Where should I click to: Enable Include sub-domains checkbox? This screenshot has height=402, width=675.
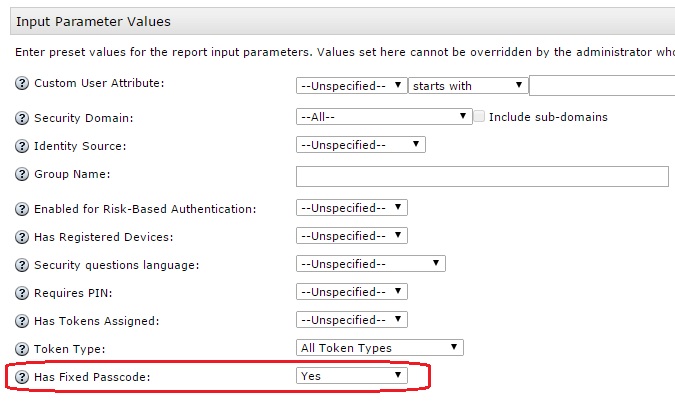tap(480, 117)
